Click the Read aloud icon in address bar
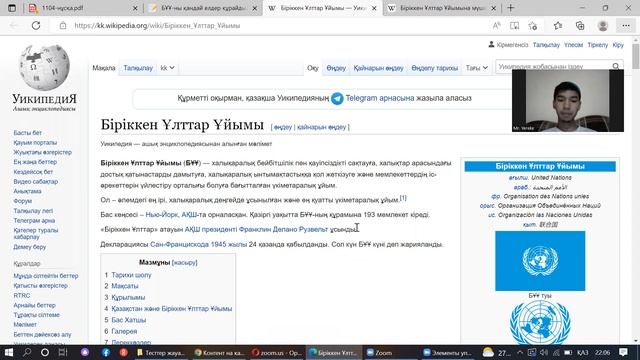 (496, 25)
